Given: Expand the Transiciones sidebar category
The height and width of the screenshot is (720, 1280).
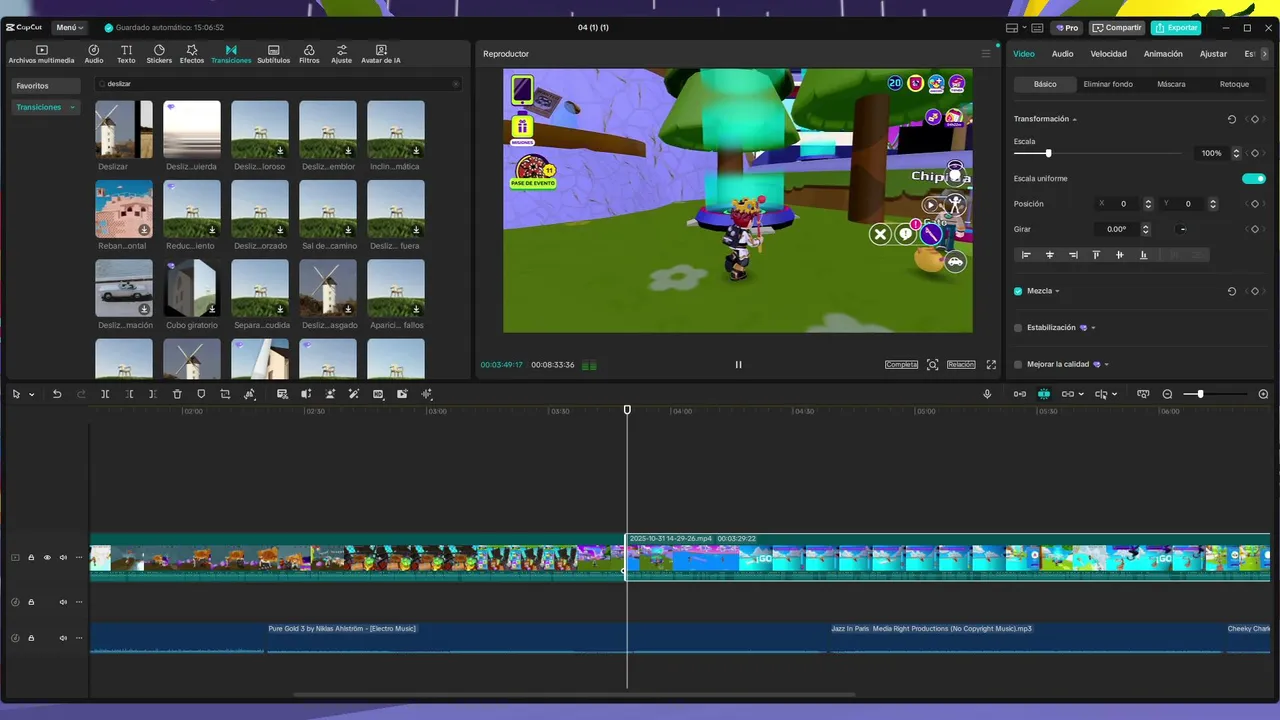Looking at the screenshot, I should coord(72,107).
